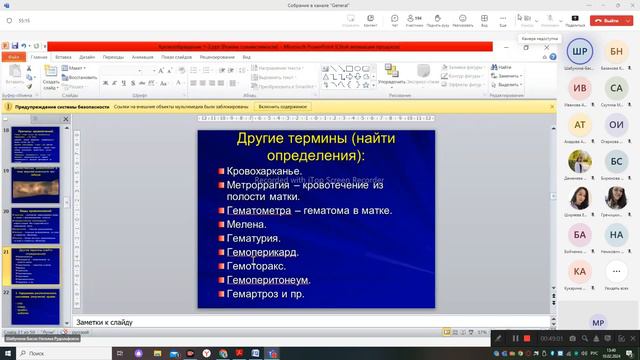Open the Выделить select dropdown
Screen dimensions: 640x360
tap(507, 85)
